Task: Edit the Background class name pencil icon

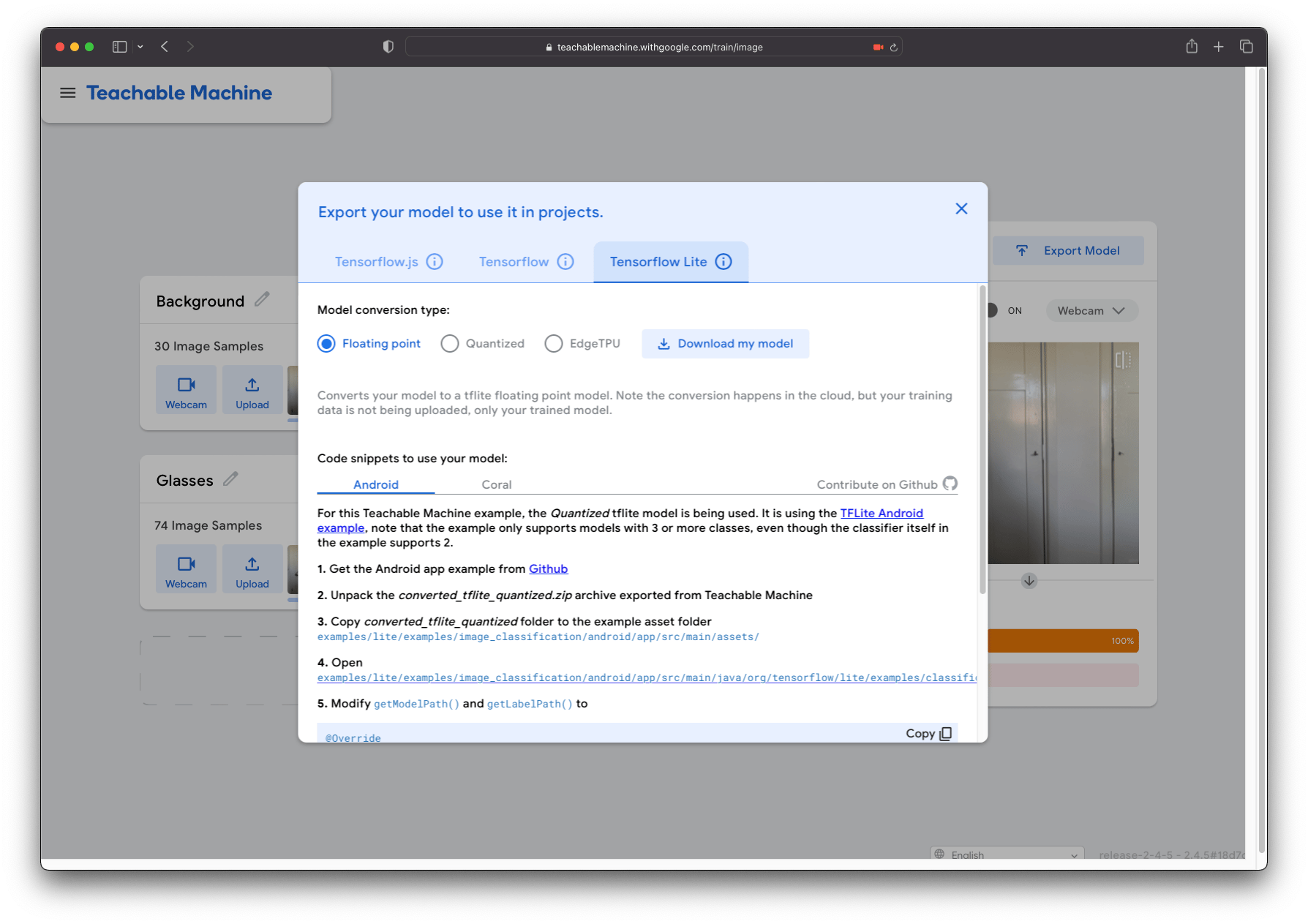Action: coord(262,299)
